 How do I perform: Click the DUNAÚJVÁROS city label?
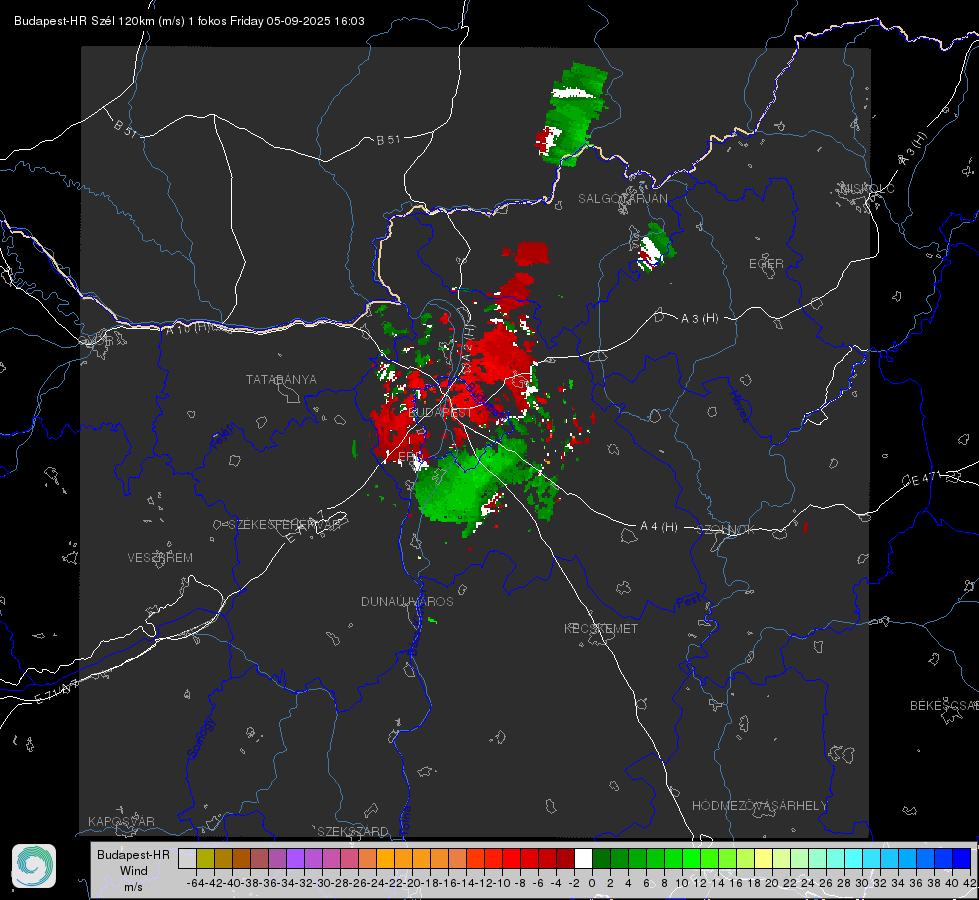point(407,601)
